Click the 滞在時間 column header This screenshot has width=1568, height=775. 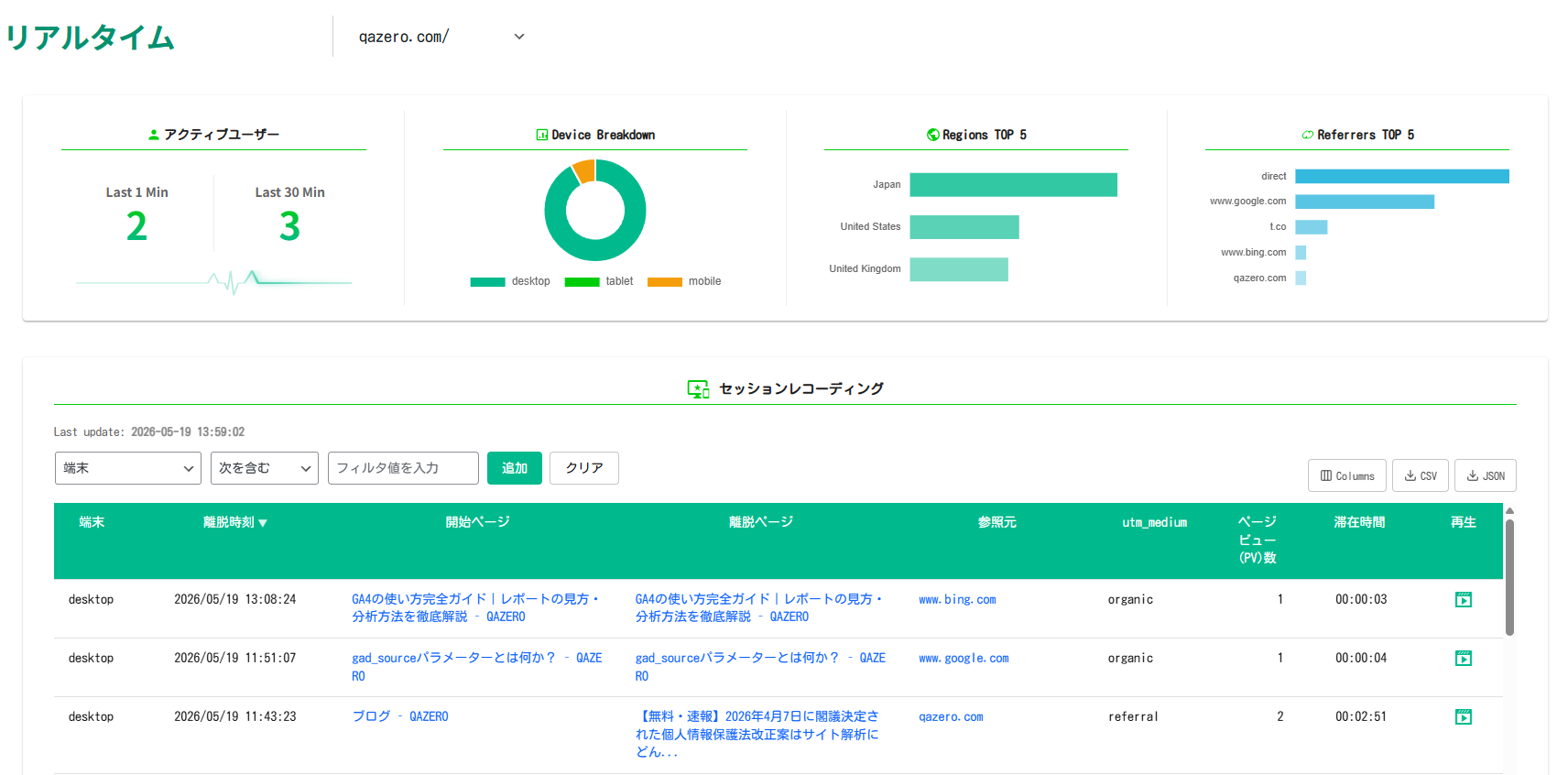coord(1359,522)
